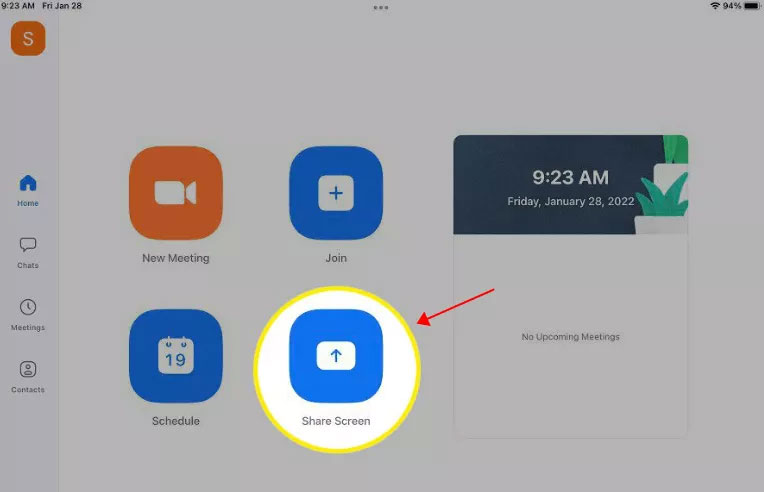
Task: Click the "Share Screen" text label
Action: 336,421
